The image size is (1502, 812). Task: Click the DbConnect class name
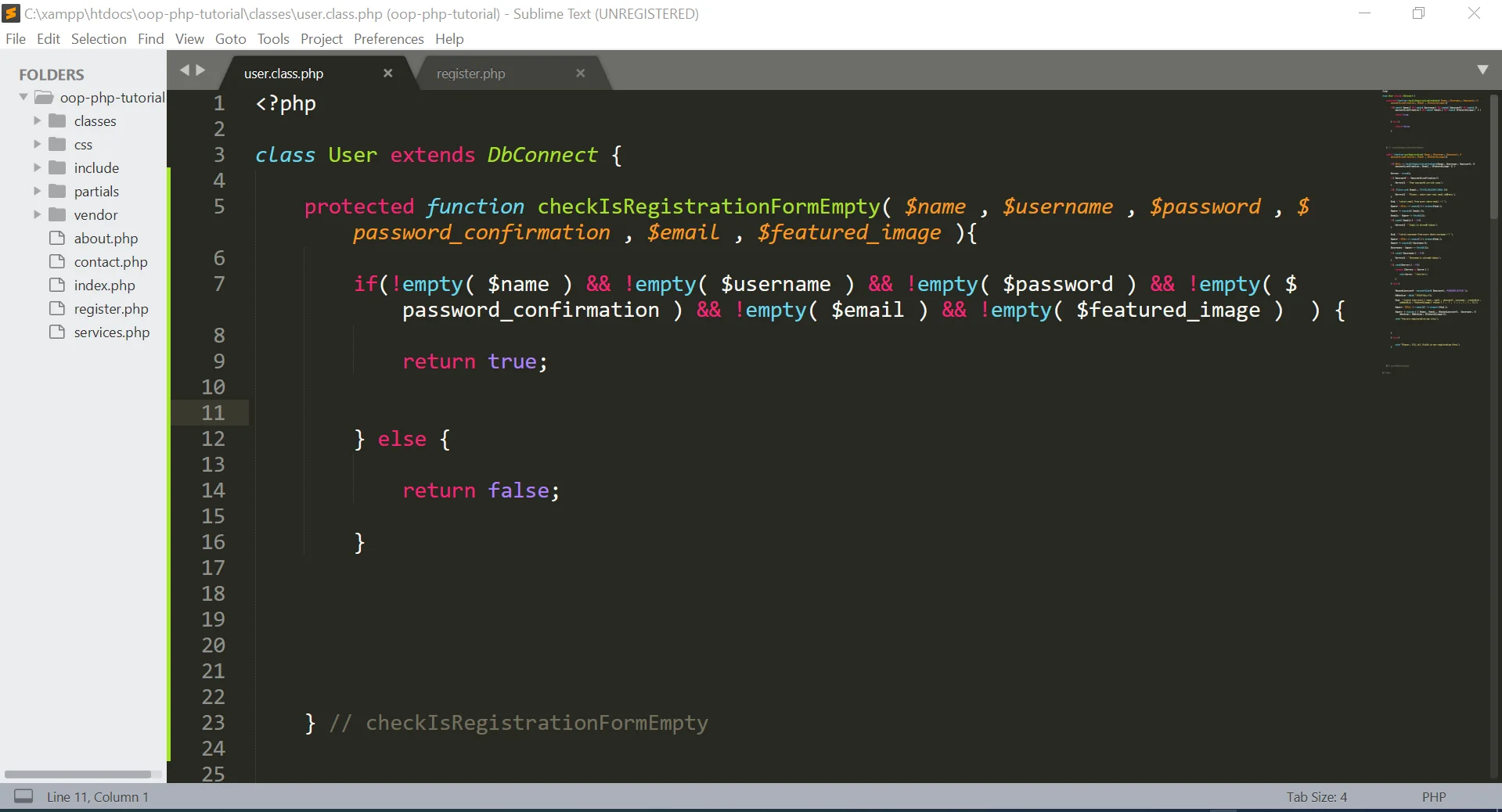pyautogui.click(x=542, y=155)
